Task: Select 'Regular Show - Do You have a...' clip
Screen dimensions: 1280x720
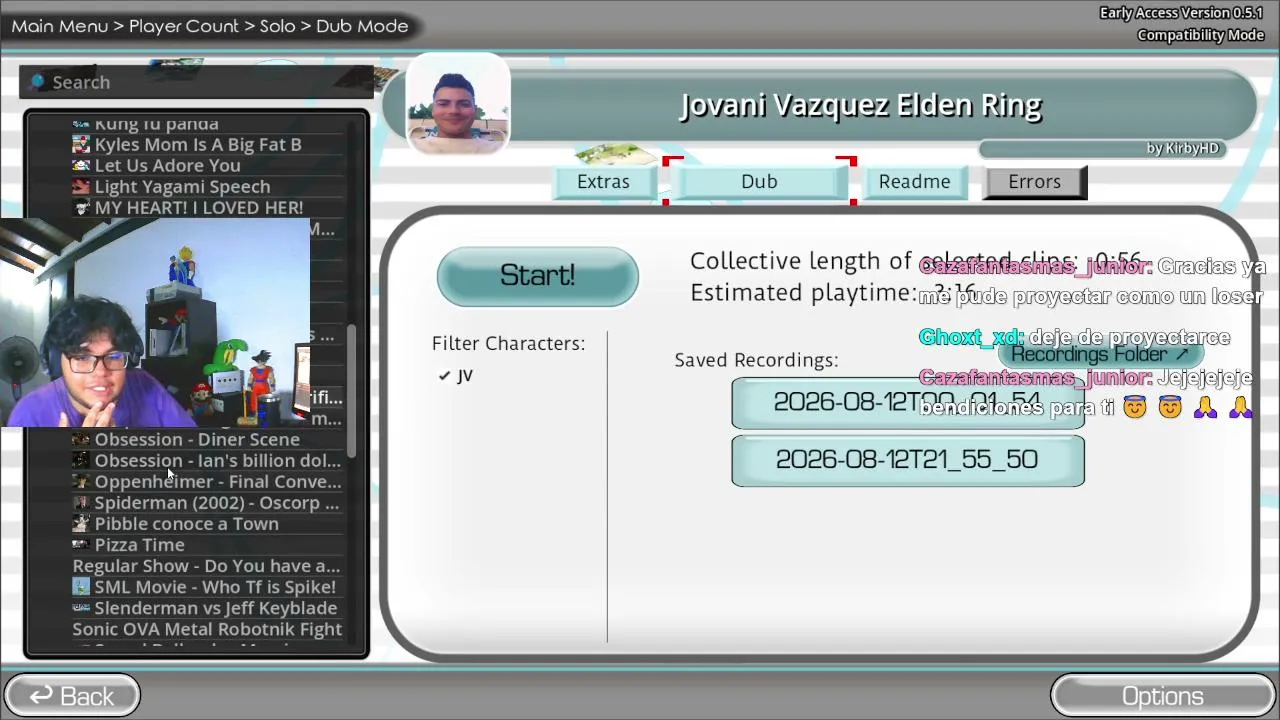Action: pos(207,566)
